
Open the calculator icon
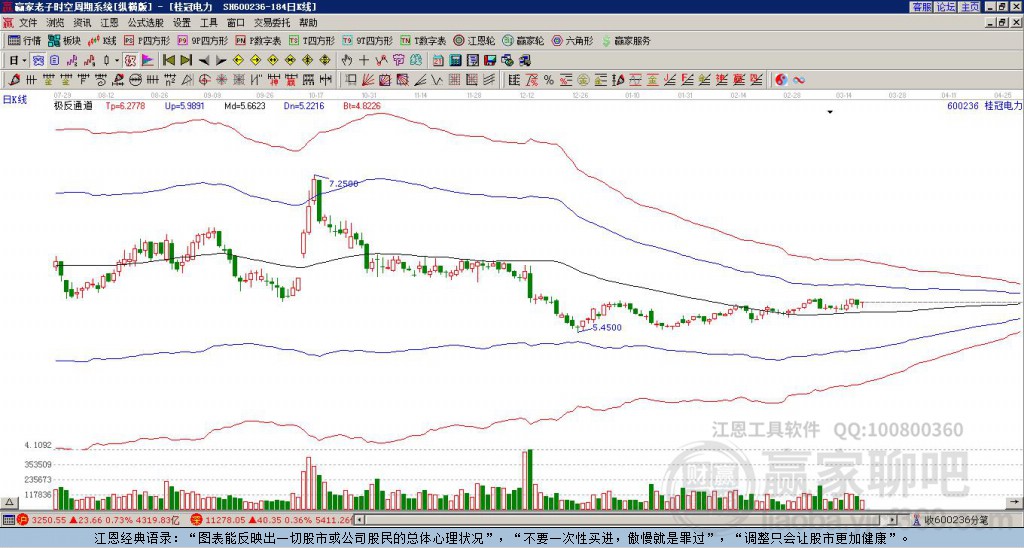coord(455,61)
